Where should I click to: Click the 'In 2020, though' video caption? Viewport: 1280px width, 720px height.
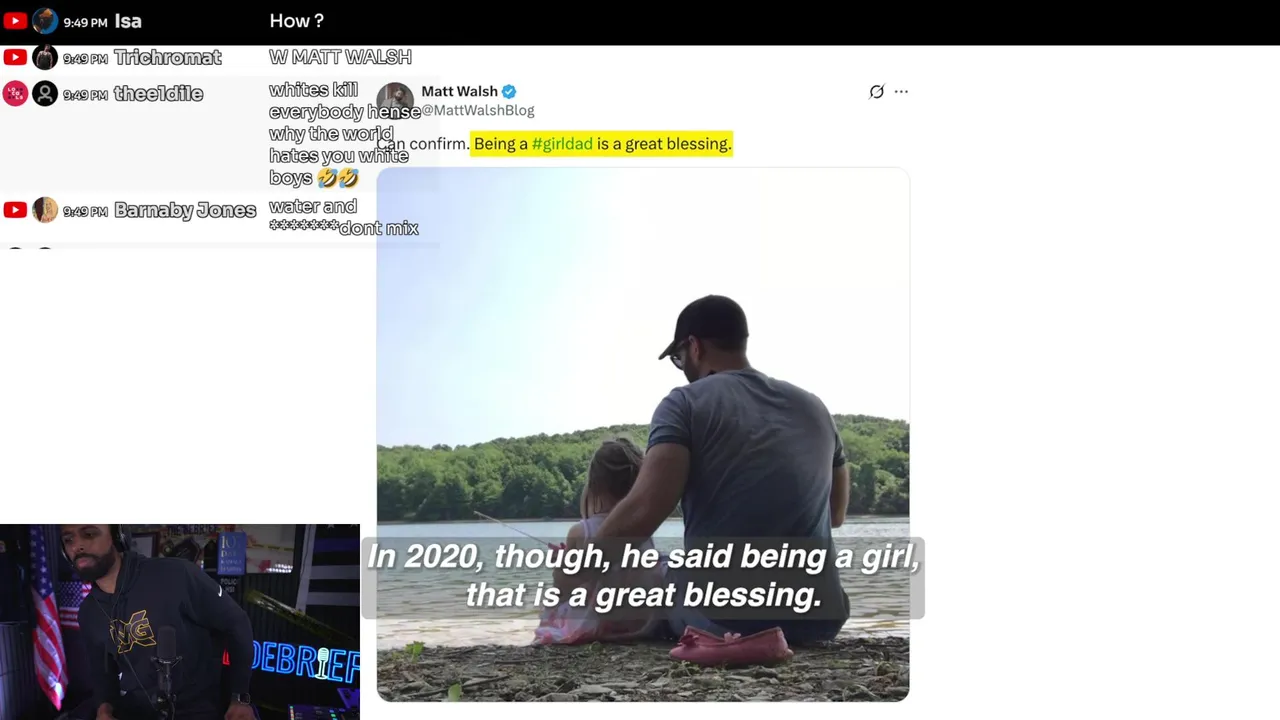[x=643, y=576]
